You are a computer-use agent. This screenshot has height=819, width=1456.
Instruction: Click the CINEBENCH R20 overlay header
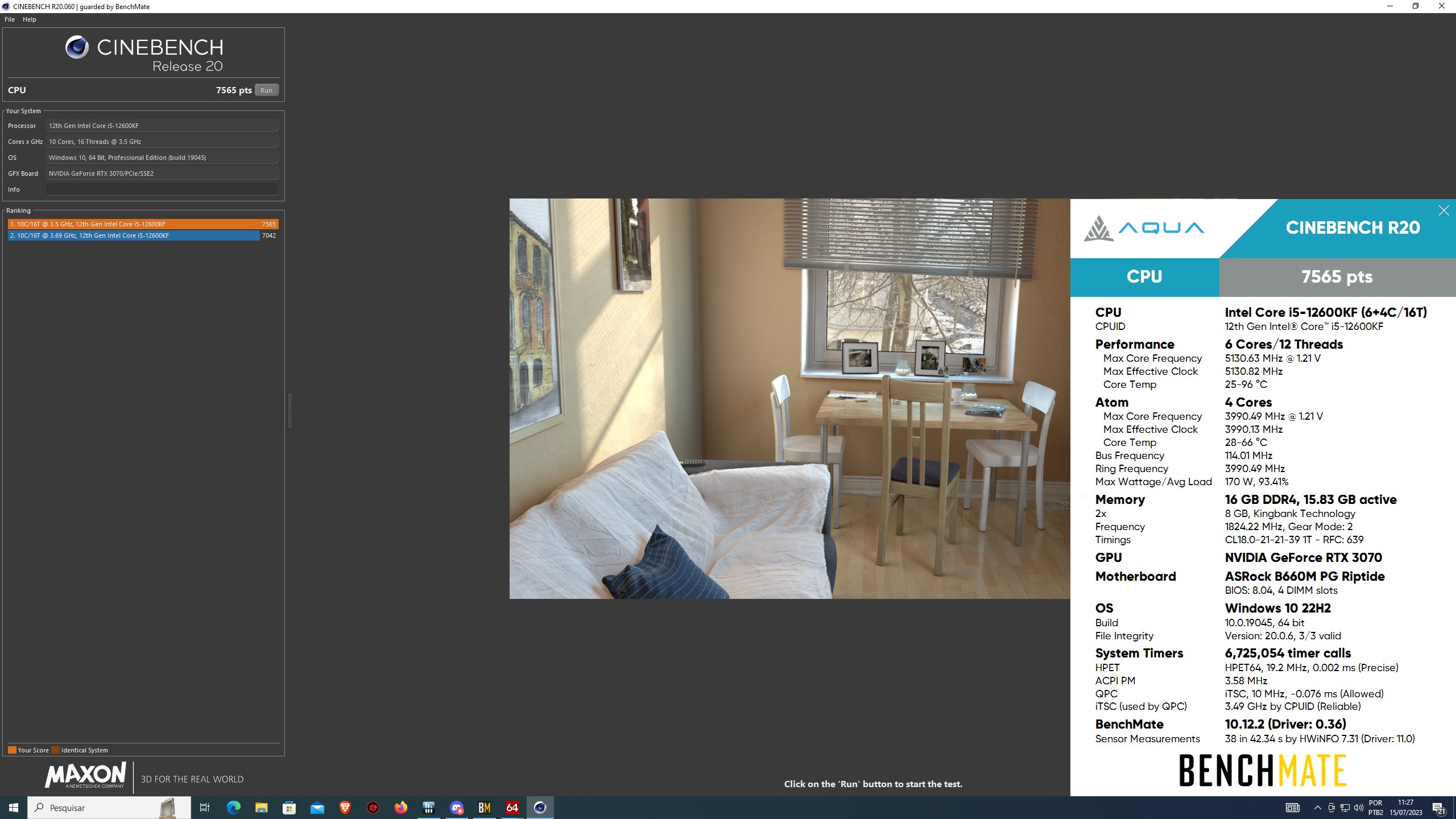click(x=1353, y=227)
